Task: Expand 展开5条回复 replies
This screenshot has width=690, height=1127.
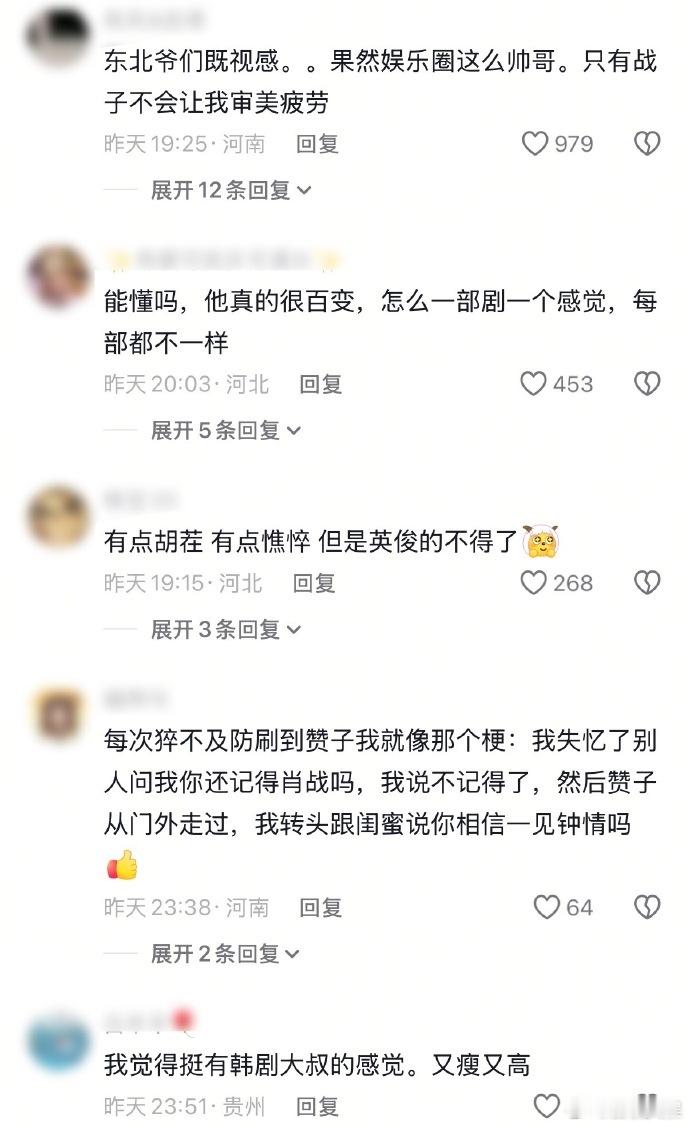Action: (226, 431)
